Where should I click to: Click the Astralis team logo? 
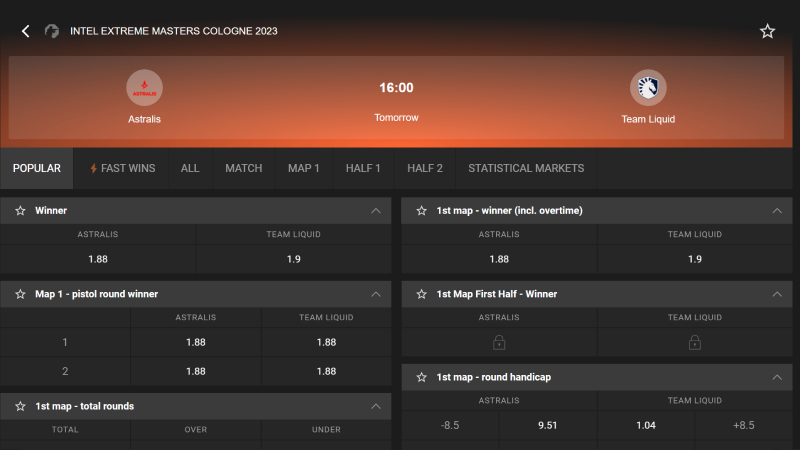click(144, 88)
